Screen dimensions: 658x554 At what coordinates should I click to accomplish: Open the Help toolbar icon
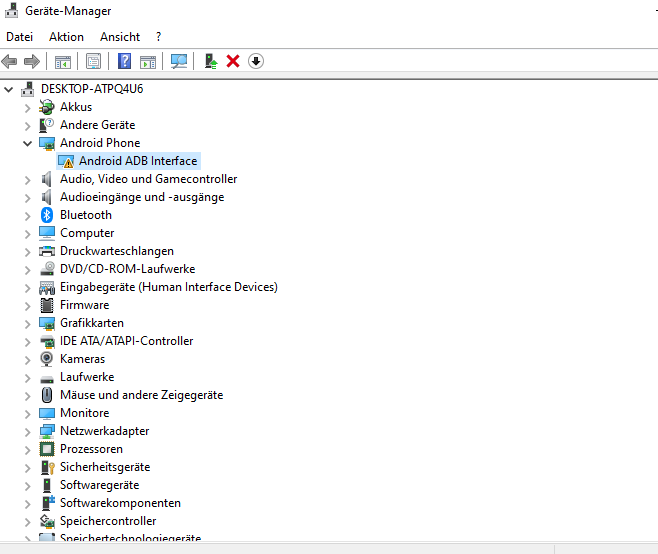[x=124, y=61]
